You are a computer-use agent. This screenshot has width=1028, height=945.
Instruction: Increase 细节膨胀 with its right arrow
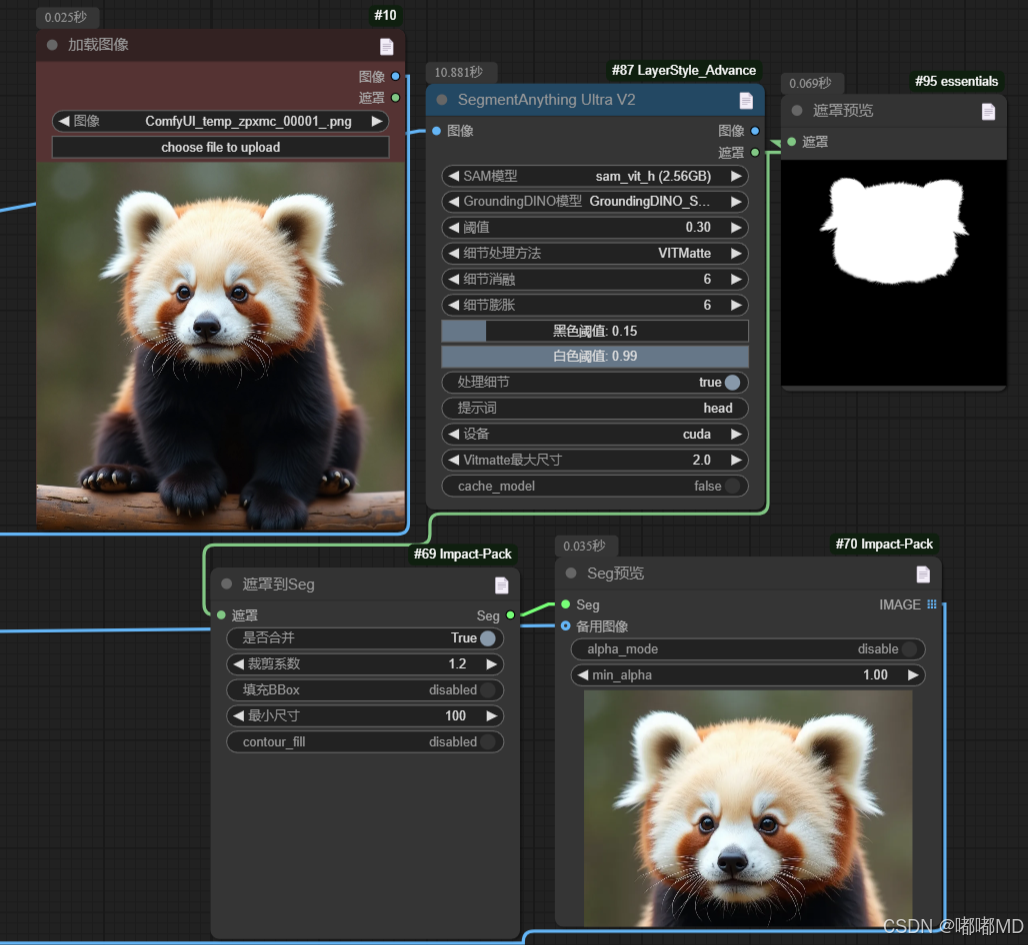[x=736, y=305]
